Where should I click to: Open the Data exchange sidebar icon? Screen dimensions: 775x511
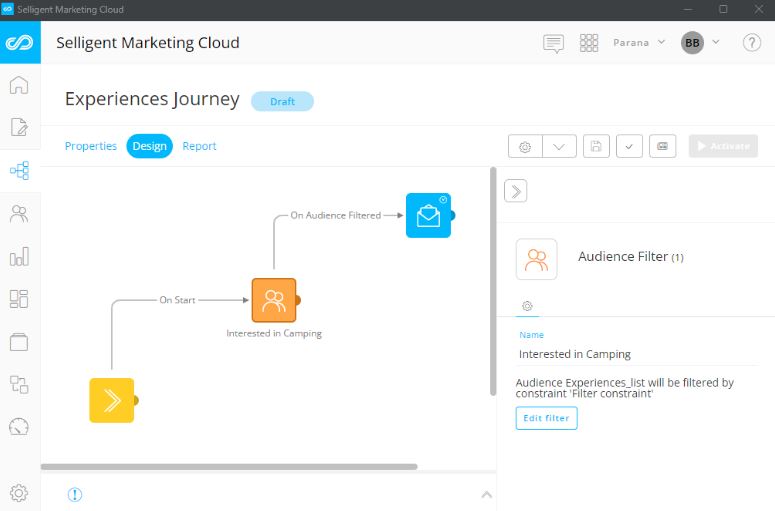[19, 384]
